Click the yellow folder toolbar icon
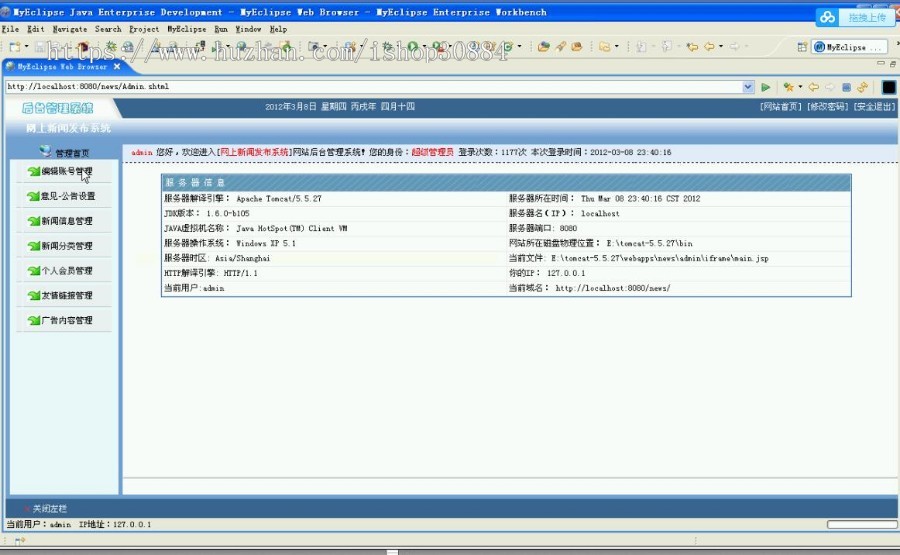The image size is (900, 555). click(604, 46)
